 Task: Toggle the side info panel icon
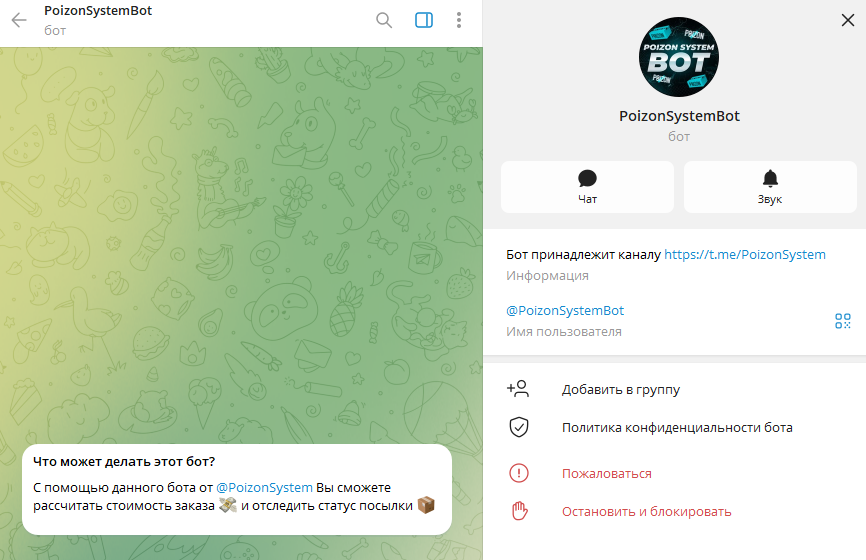(x=424, y=20)
